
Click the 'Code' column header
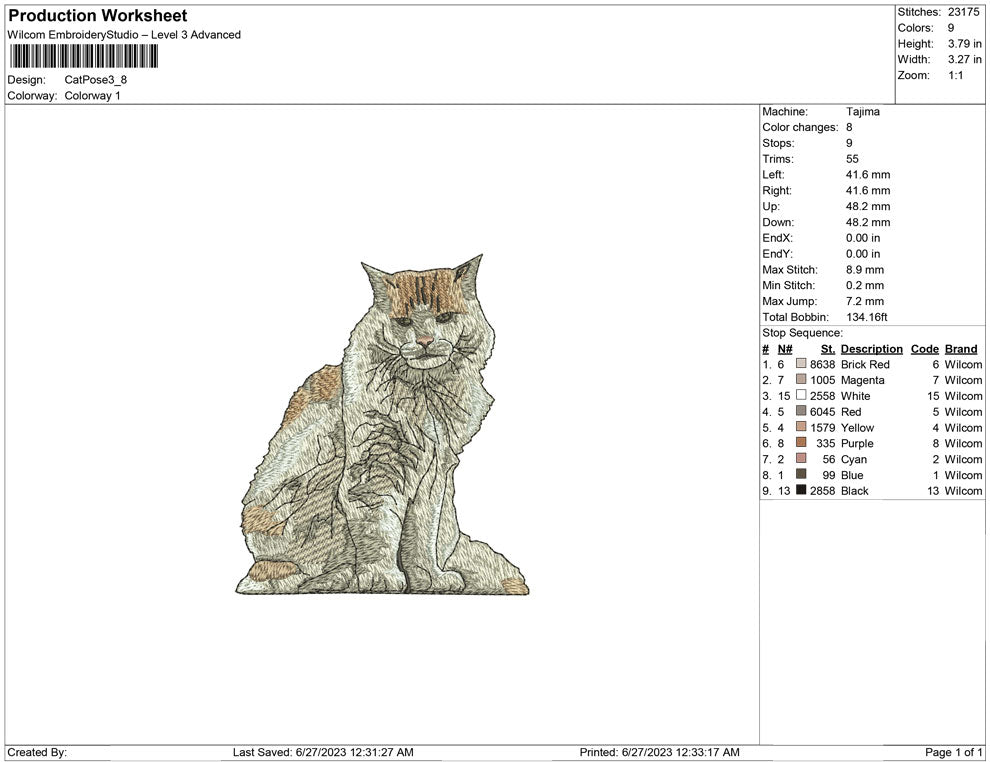pyautogui.click(x=924, y=349)
